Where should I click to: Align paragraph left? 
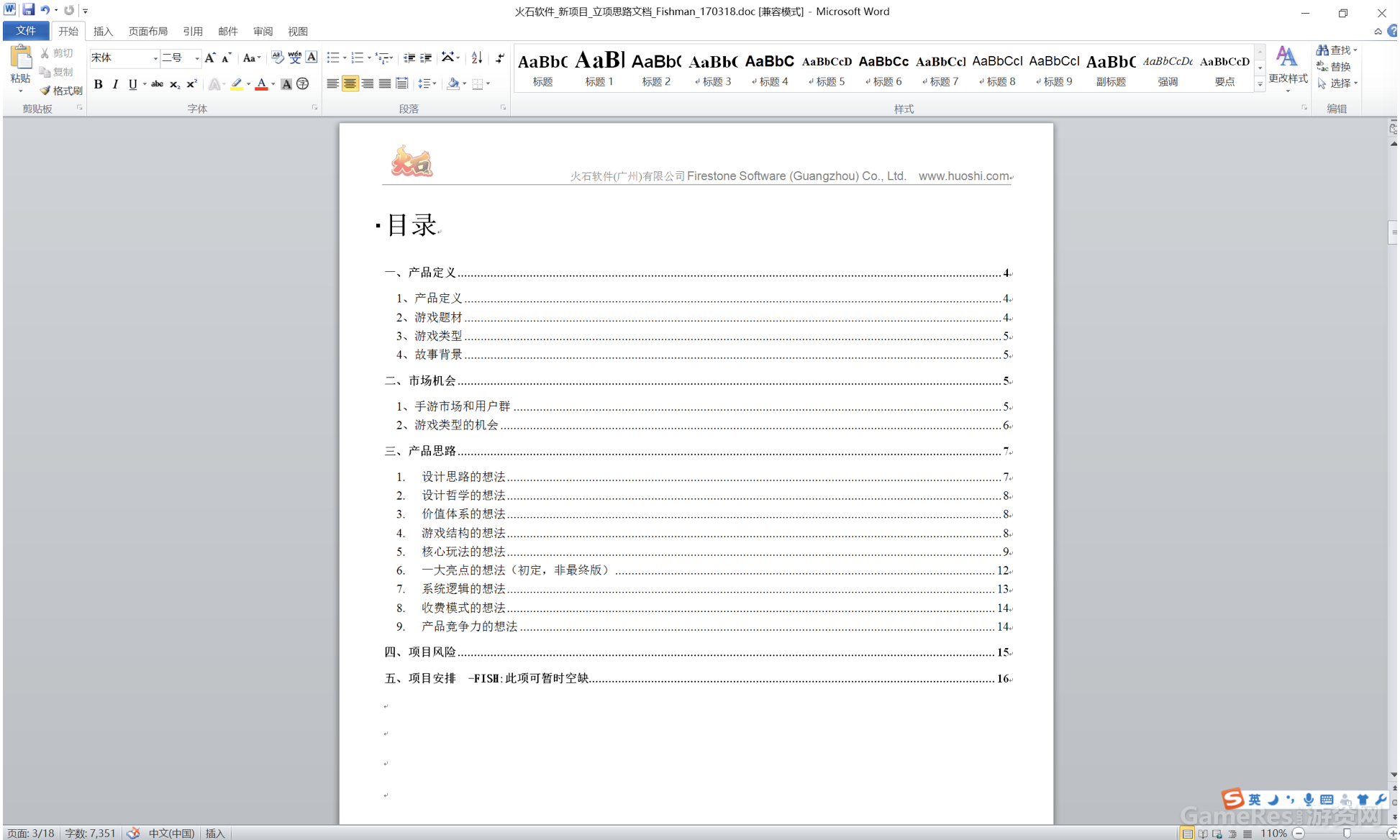pyautogui.click(x=332, y=84)
